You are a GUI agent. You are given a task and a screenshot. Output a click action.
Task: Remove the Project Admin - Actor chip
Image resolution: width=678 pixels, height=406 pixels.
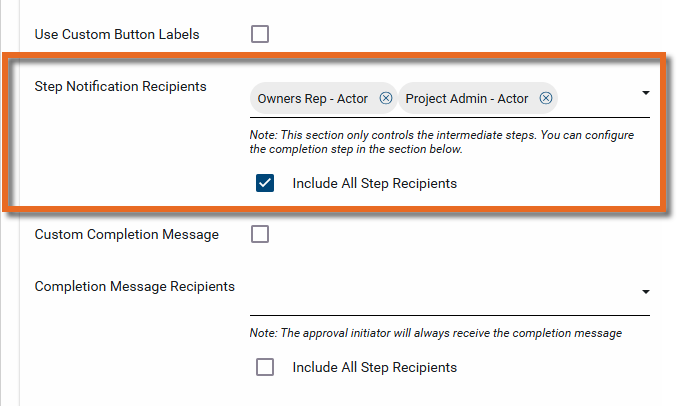546,98
